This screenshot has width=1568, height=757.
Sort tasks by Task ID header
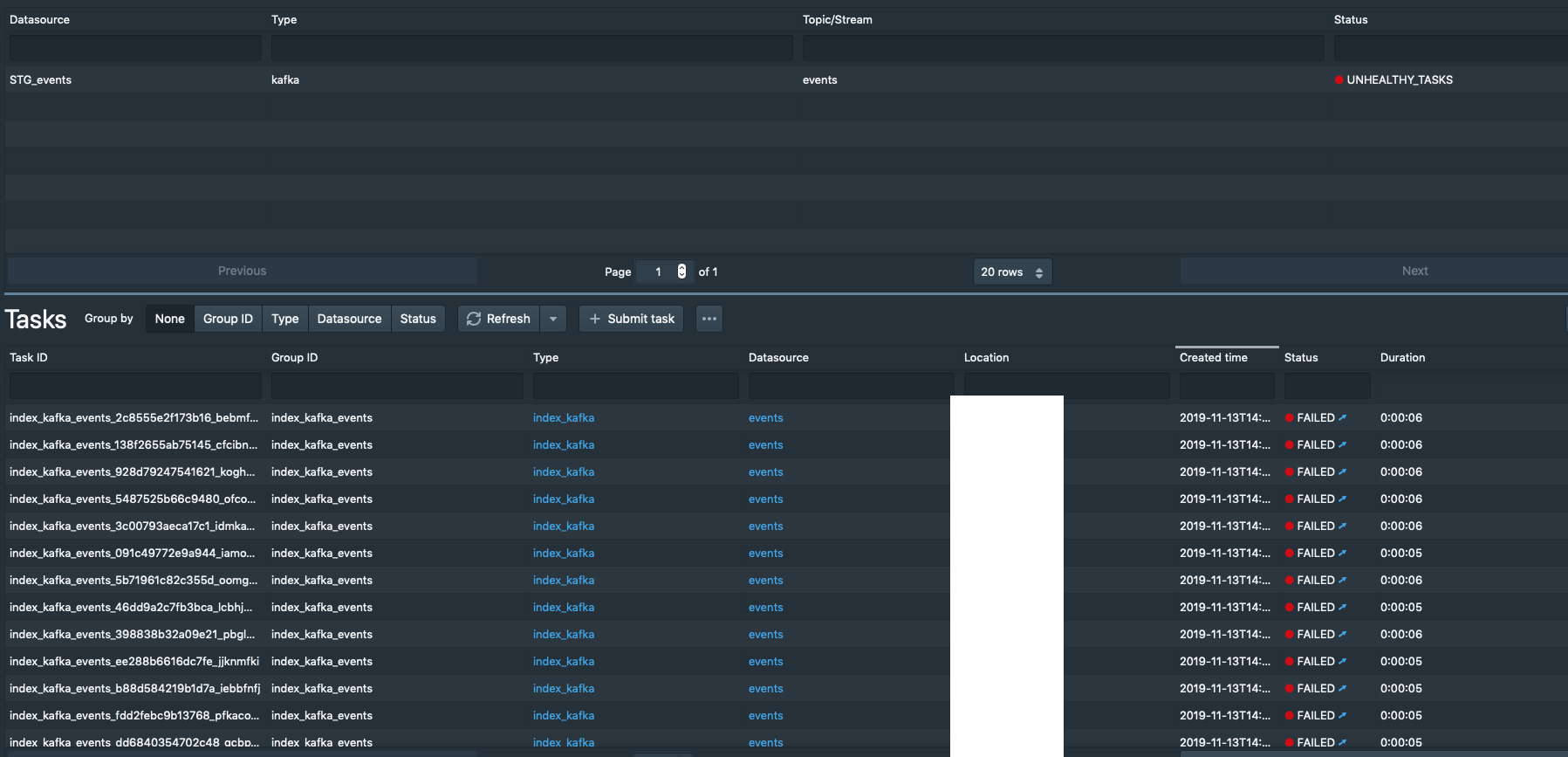click(29, 357)
